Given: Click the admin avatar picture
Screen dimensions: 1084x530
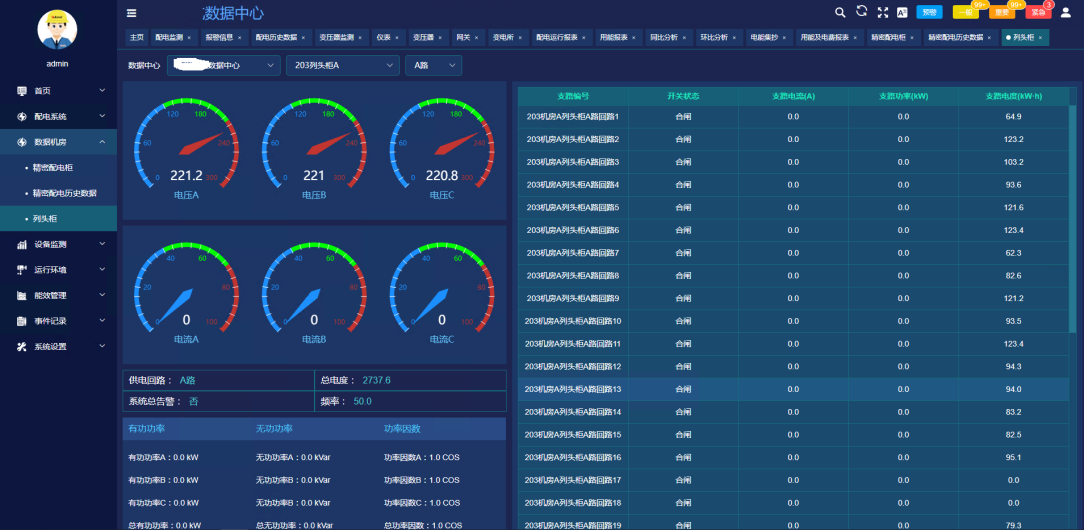Looking at the screenshot, I should tap(57, 29).
